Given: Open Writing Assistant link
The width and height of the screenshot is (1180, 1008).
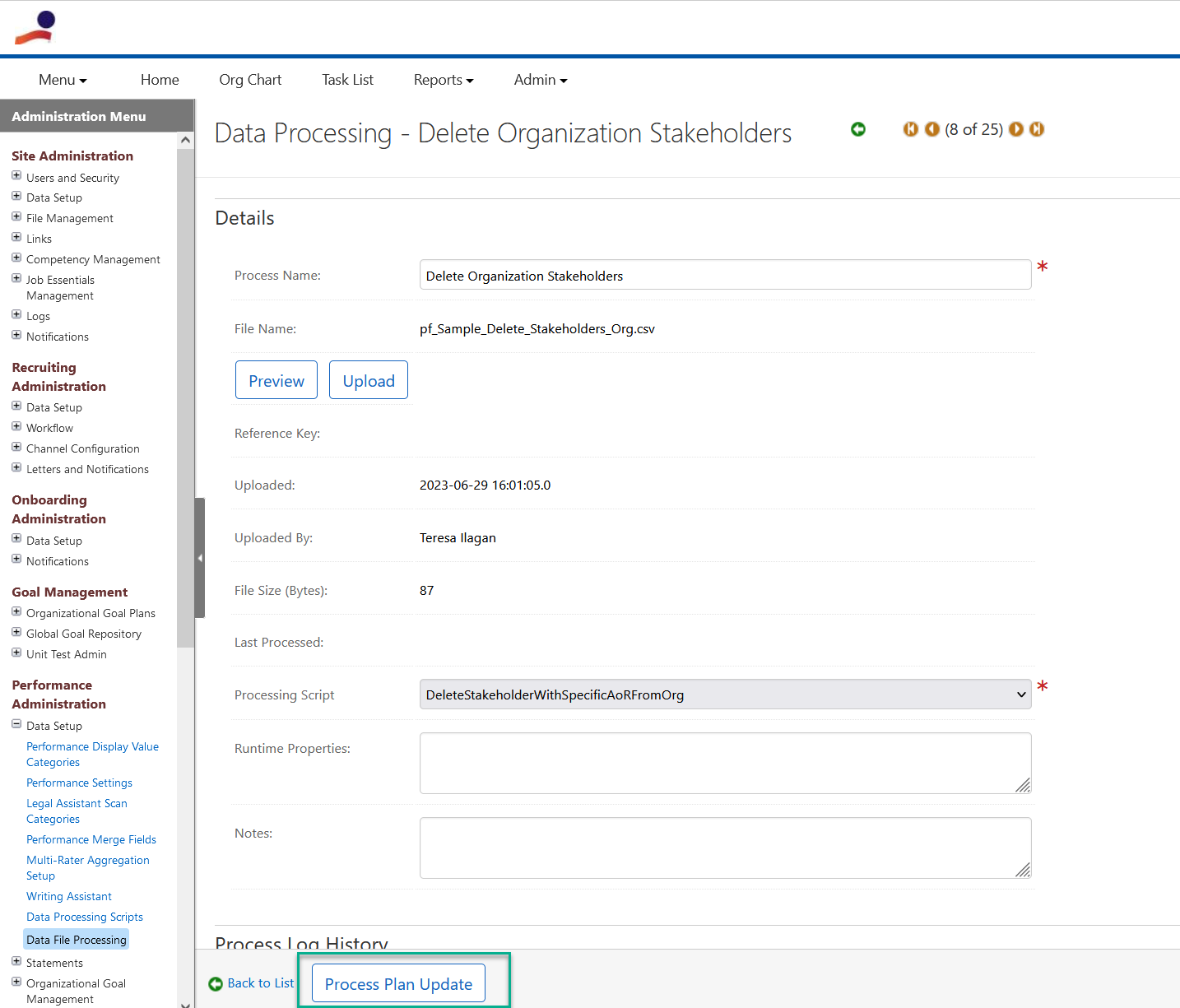Looking at the screenshot, I should (69, 896).
